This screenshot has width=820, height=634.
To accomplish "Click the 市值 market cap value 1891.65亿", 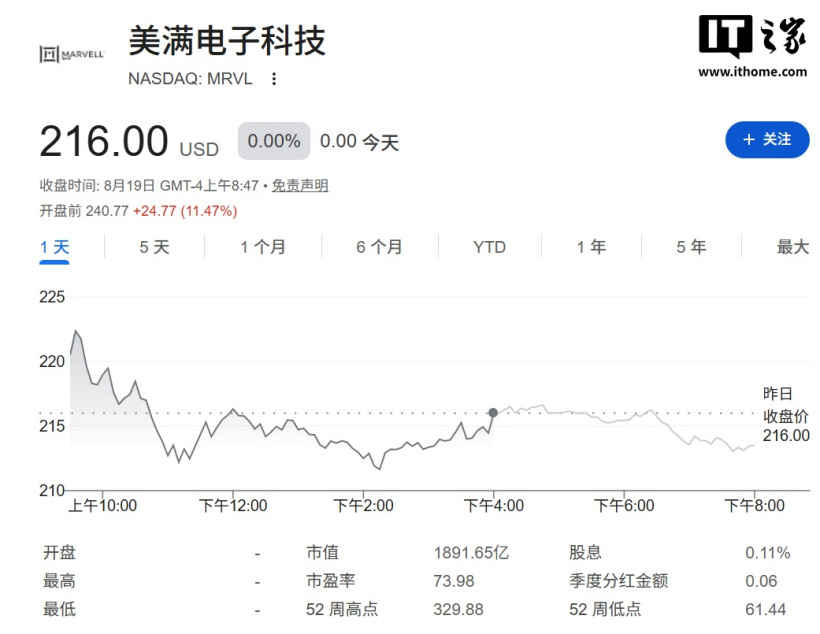I will pos(471,553).
